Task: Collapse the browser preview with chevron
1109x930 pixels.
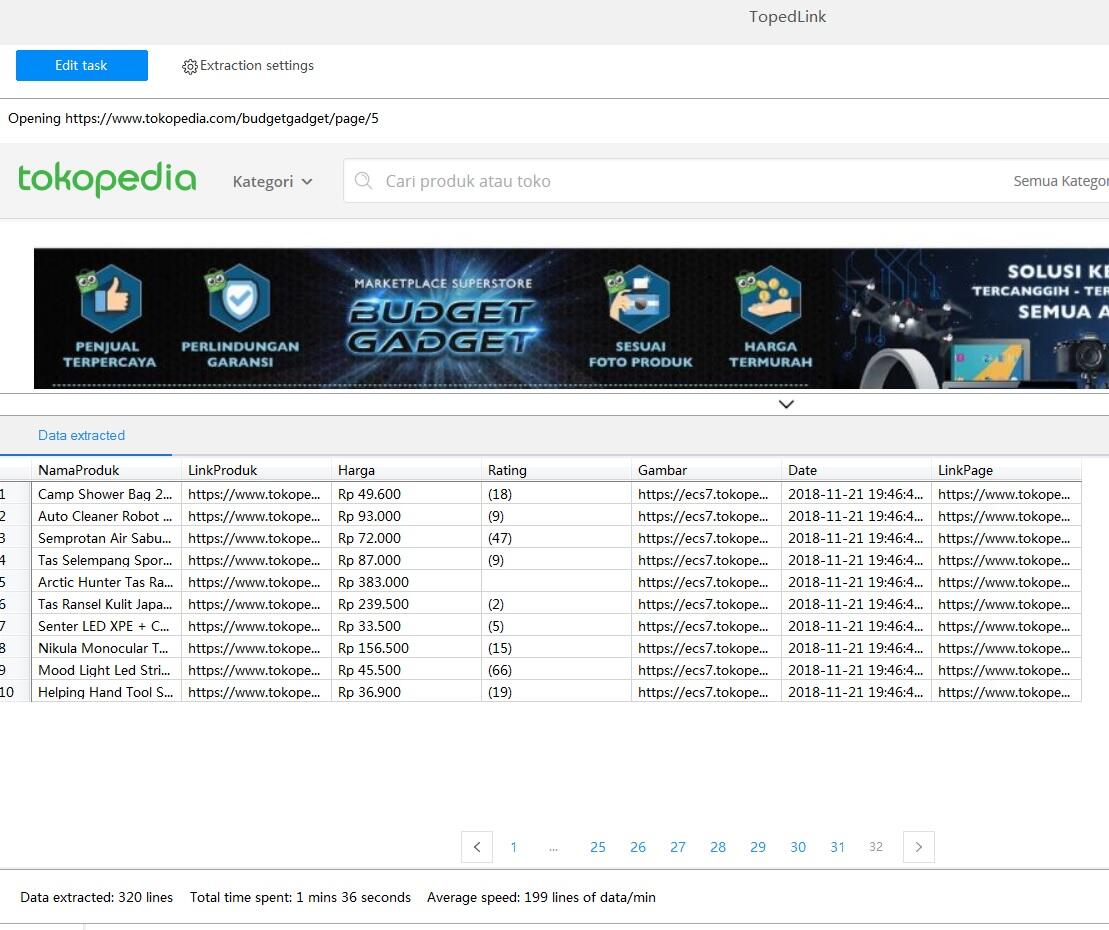Action: [786, 404]
